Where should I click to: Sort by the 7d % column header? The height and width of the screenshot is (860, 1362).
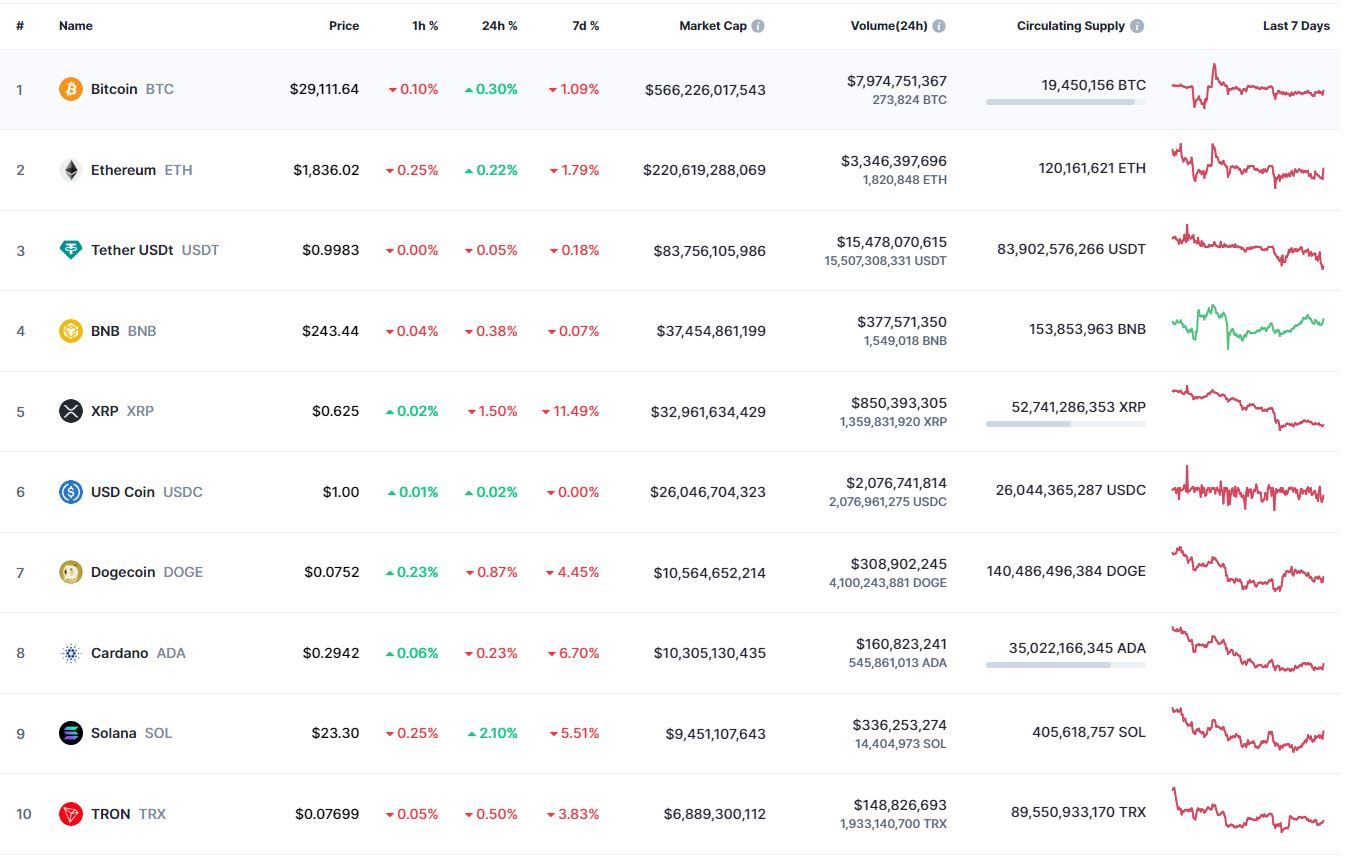pos(585,26)
